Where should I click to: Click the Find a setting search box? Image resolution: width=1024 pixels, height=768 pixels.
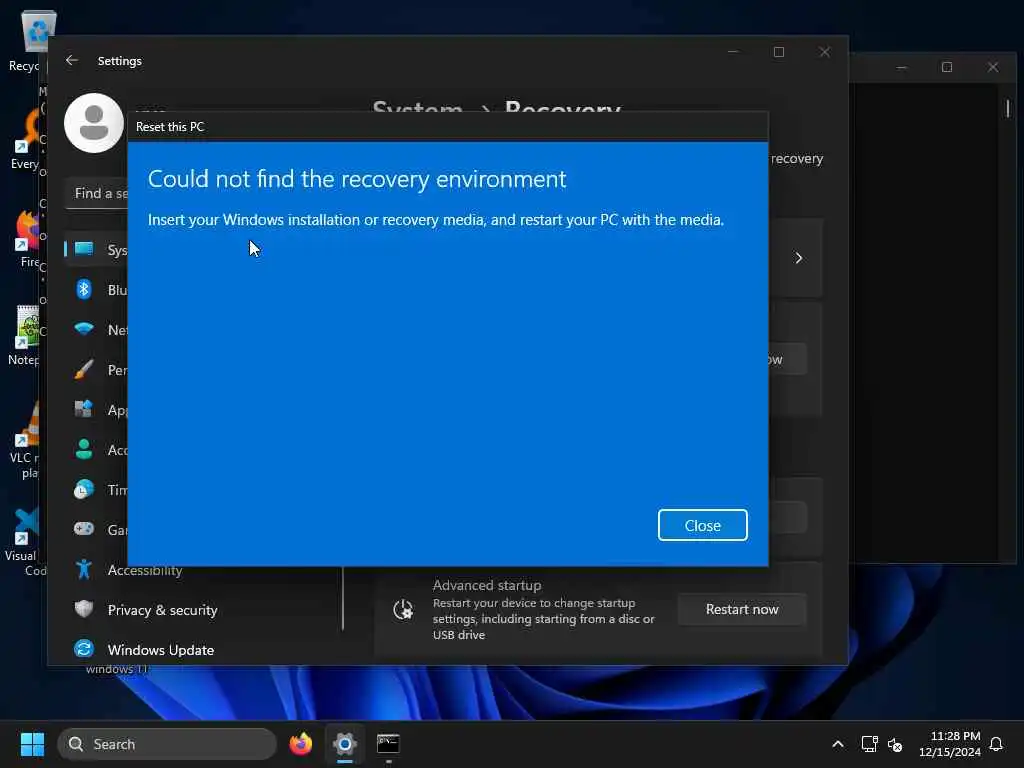point(97,193)
